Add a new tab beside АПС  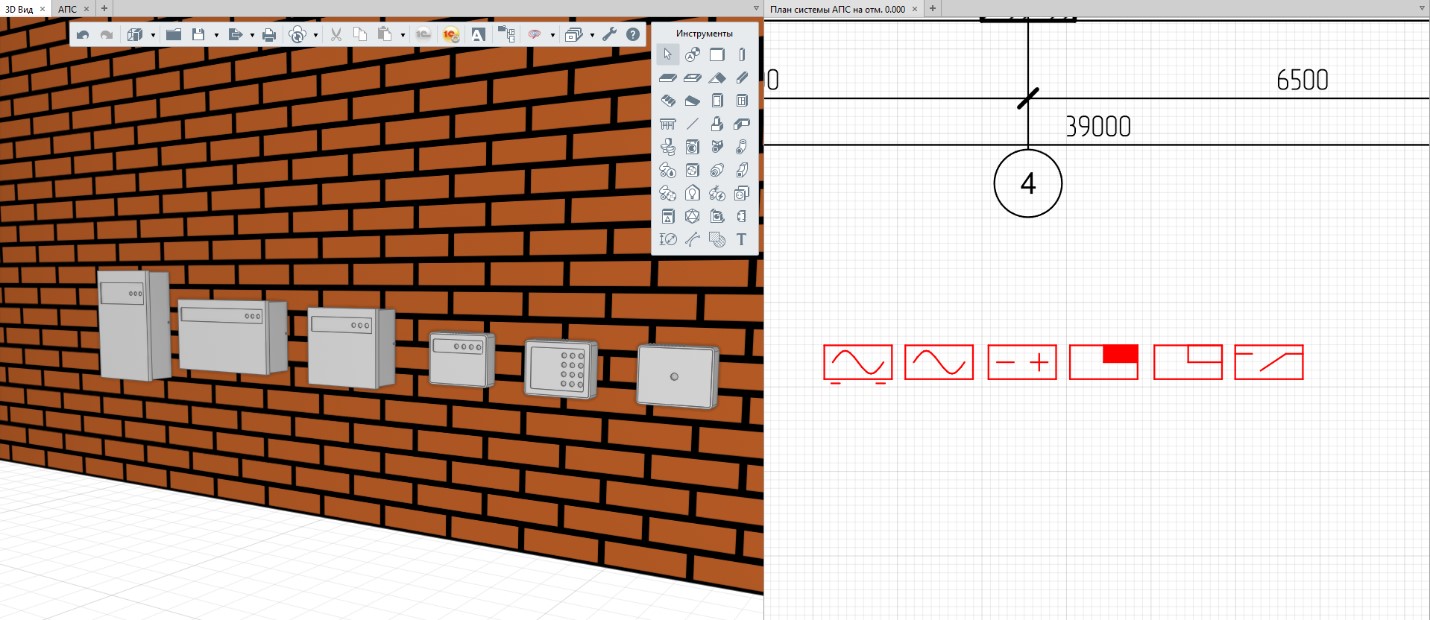(x=104, y=8)
